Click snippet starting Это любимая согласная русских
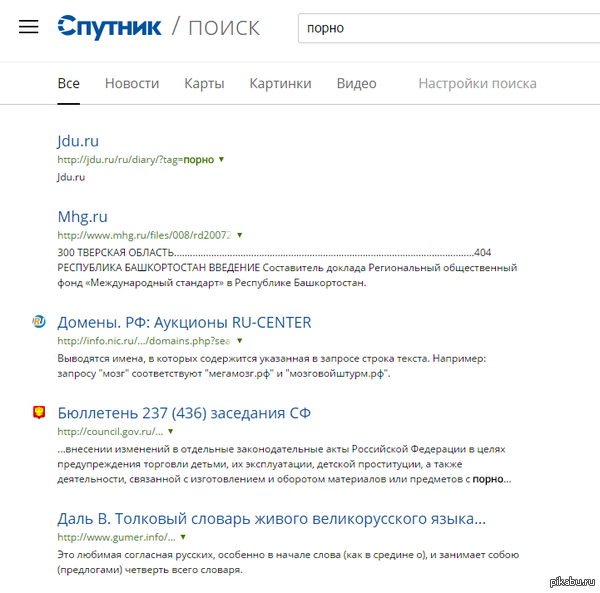The width and height of the screenshot is (600, 593). (x=288, y=562)
